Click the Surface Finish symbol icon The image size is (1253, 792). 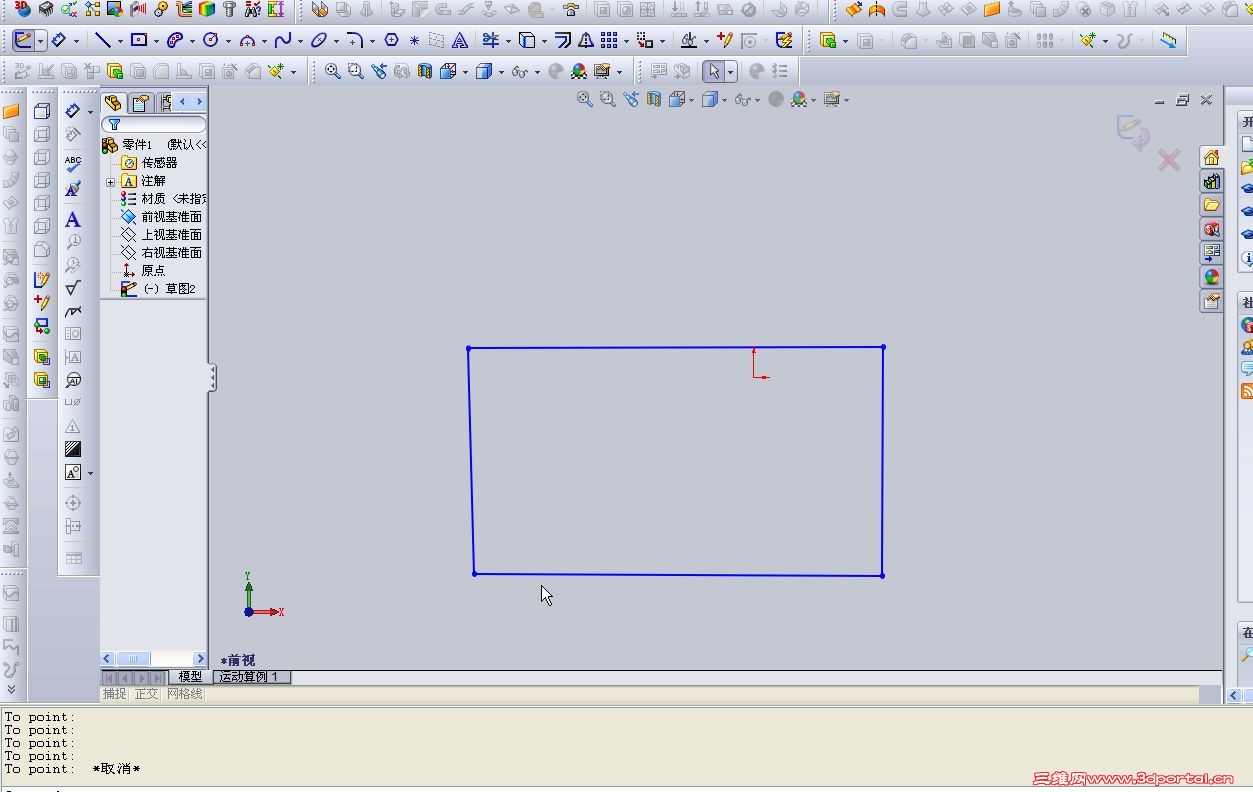73,288
